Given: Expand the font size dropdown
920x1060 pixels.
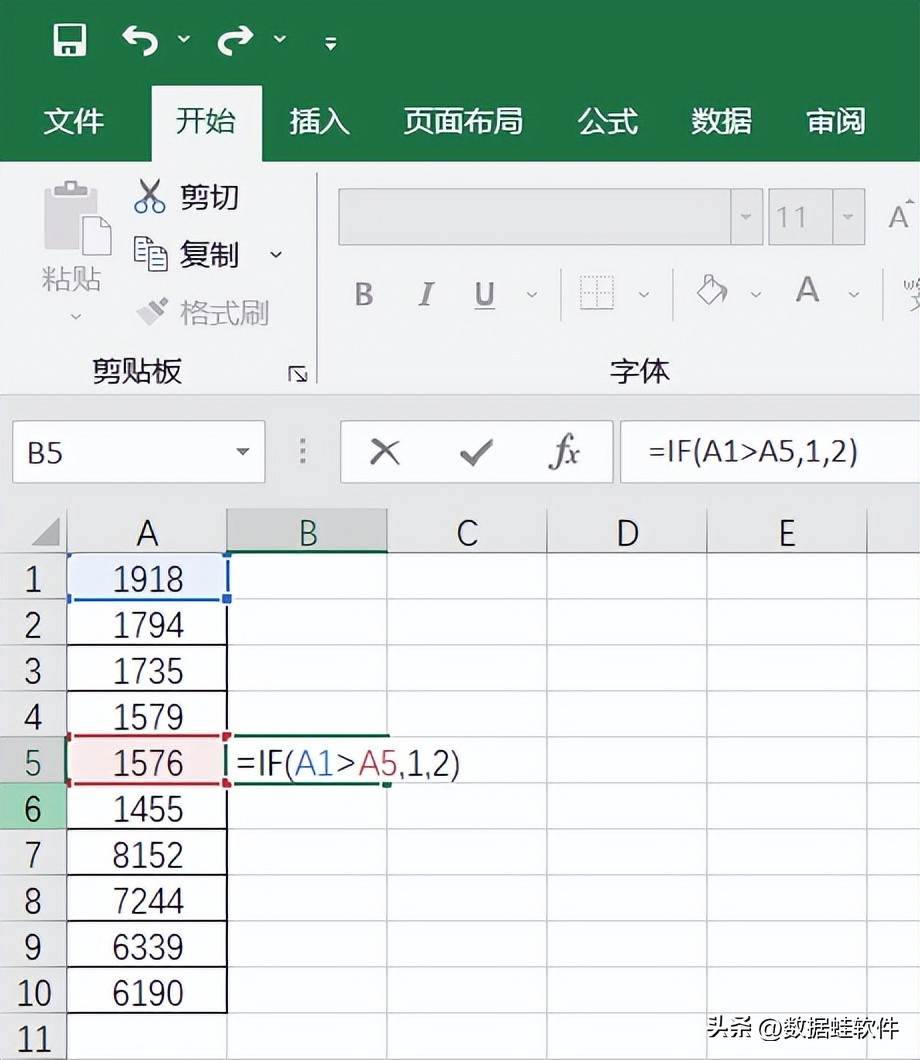Looking at the screenshot, I should 848,217.
